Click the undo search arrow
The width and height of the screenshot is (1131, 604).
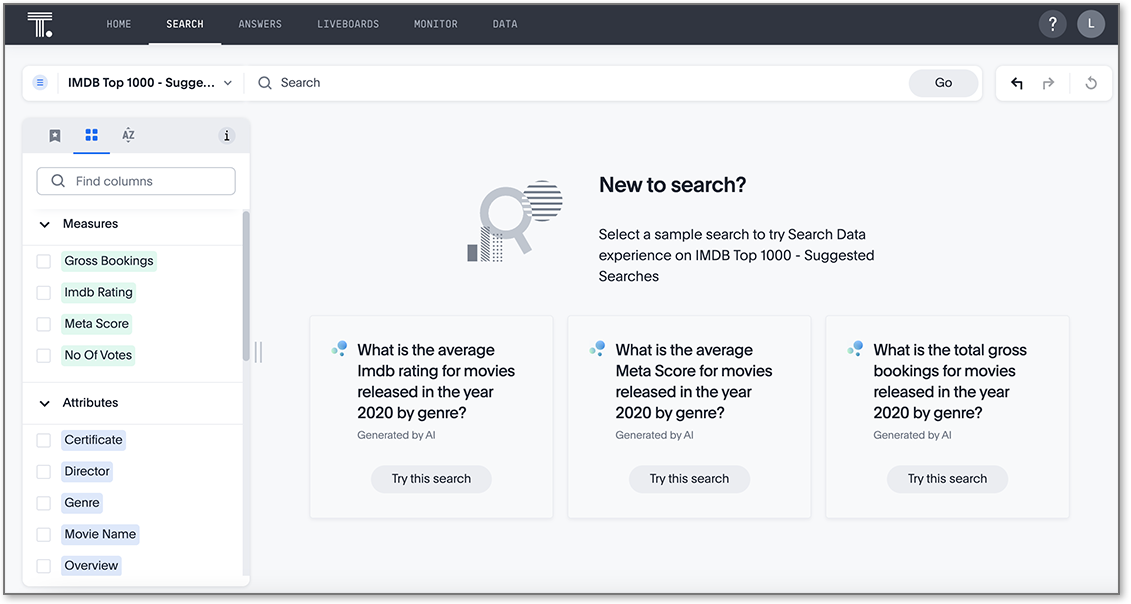[1016, 83]
